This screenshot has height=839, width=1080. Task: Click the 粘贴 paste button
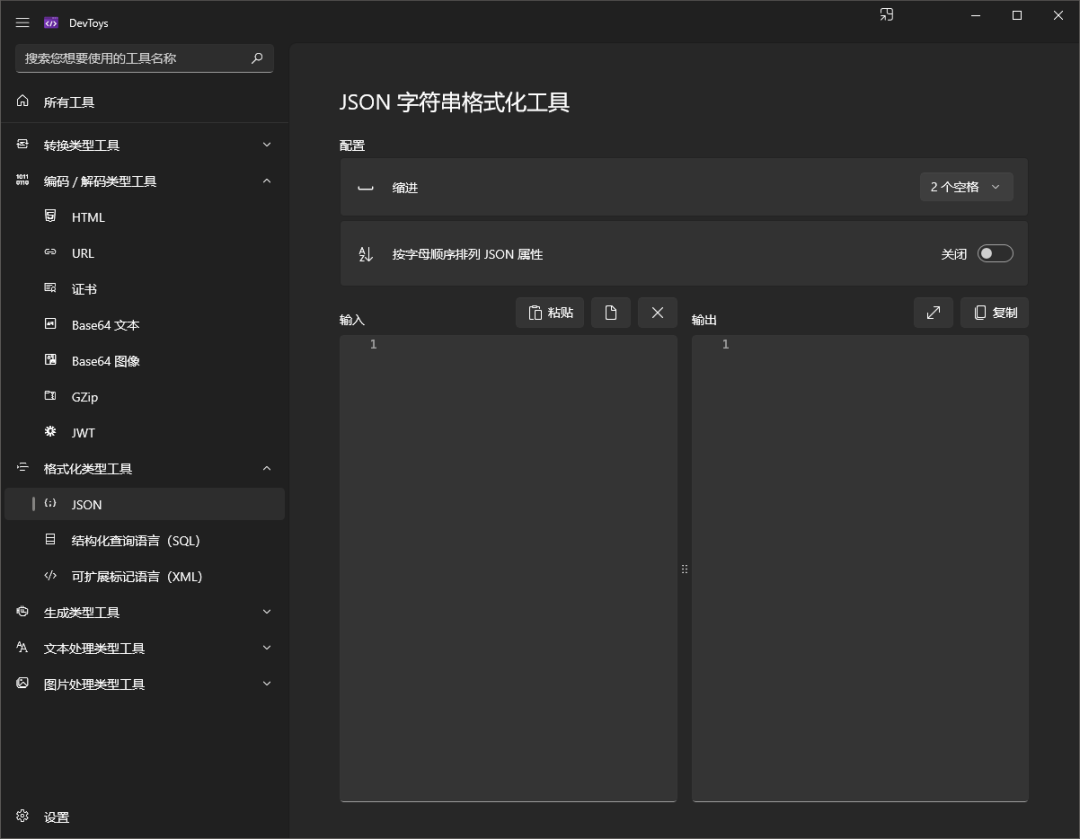click(x=550, y=313)
